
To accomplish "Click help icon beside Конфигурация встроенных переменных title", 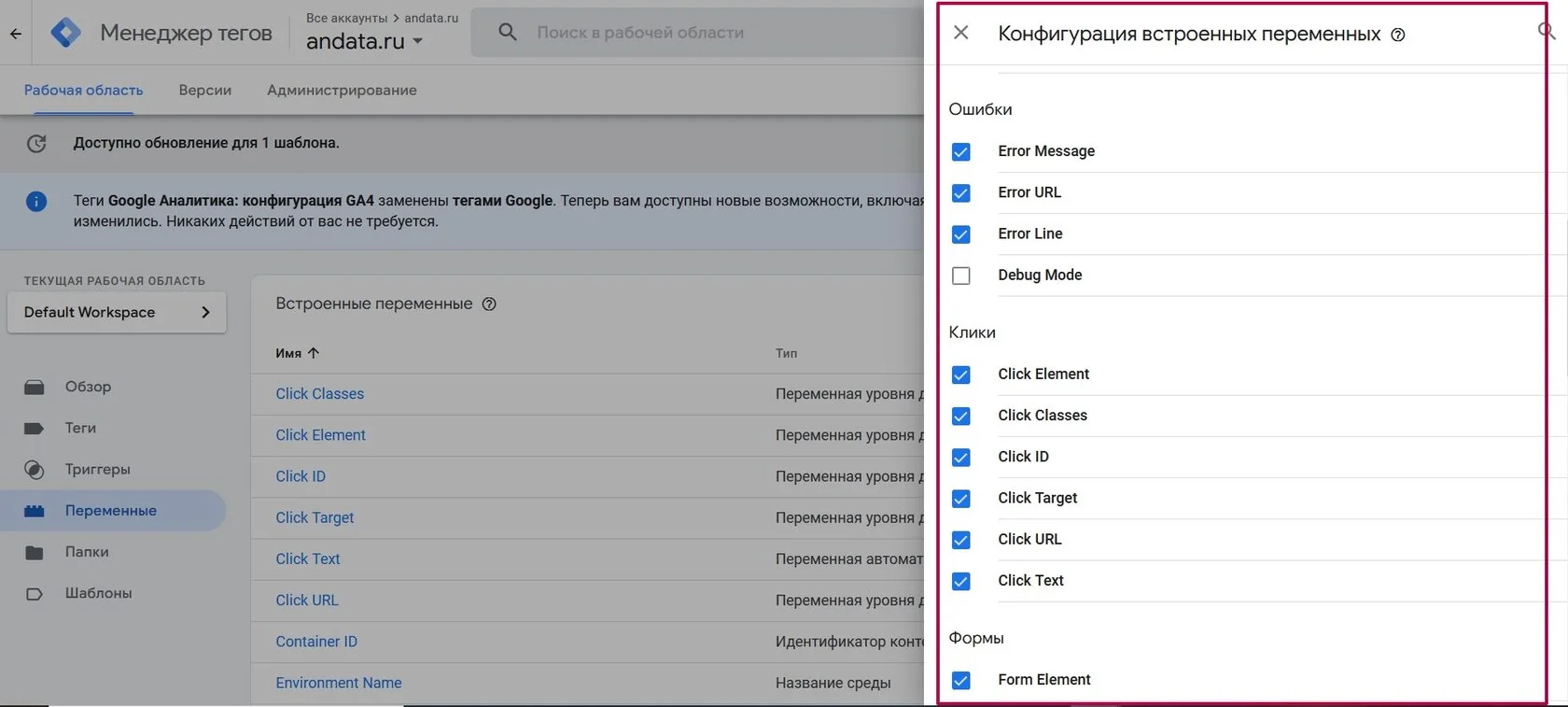I will (1397, 35).
